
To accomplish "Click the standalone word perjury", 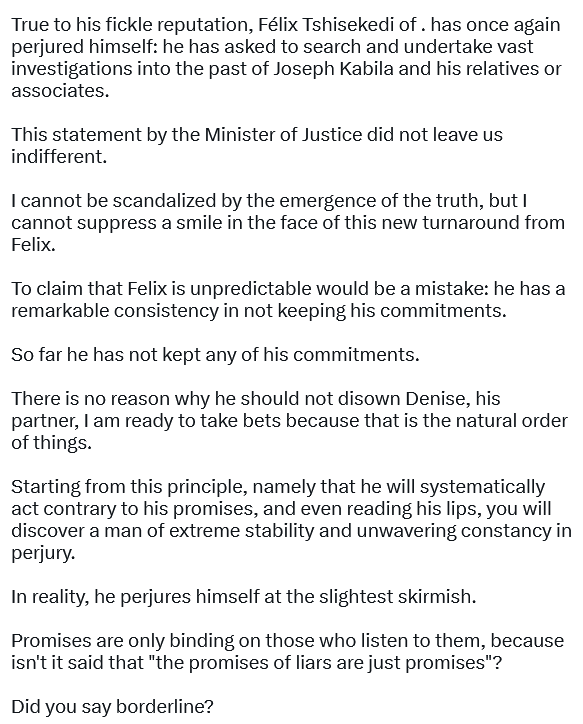I will 43,553.
